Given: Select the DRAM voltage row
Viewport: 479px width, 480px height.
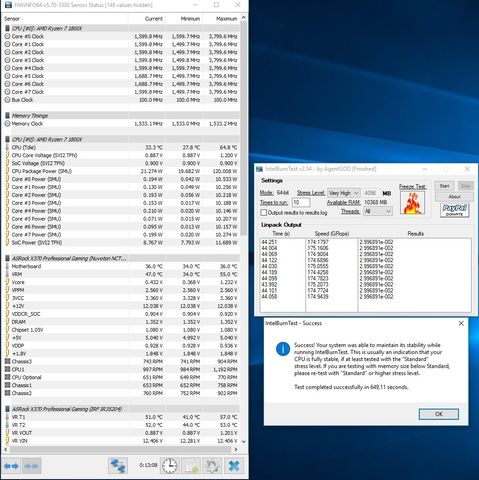Looking at the screenshot, I should 121,322.
